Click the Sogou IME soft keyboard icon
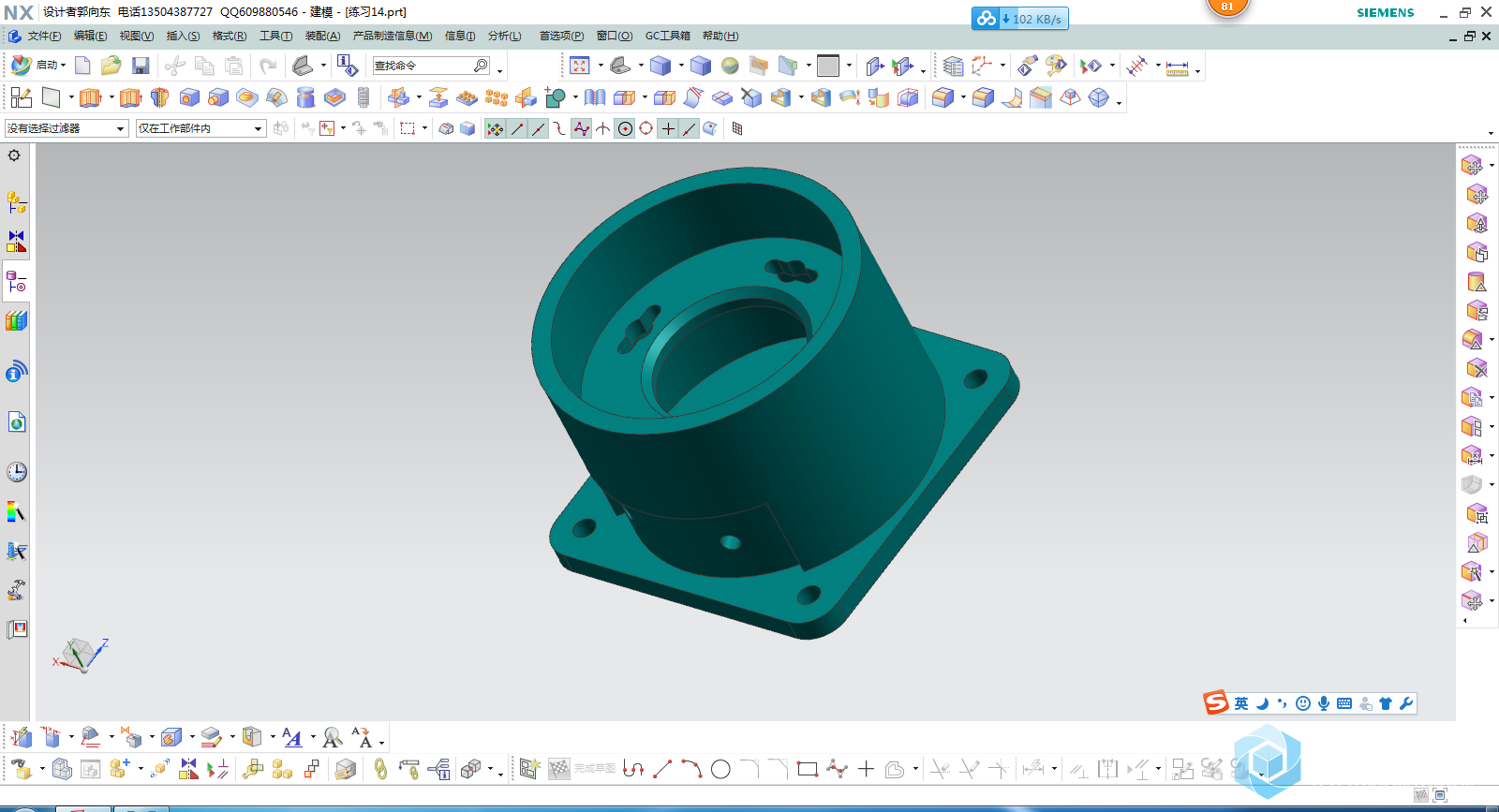The image size is (1499, 812). pyautogui.click(x=1344, y=703)
